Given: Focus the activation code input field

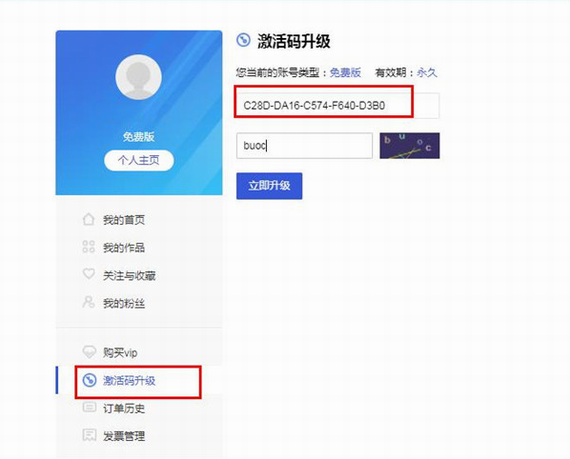Looking at the screenshot, I should (x=338, y=105).
